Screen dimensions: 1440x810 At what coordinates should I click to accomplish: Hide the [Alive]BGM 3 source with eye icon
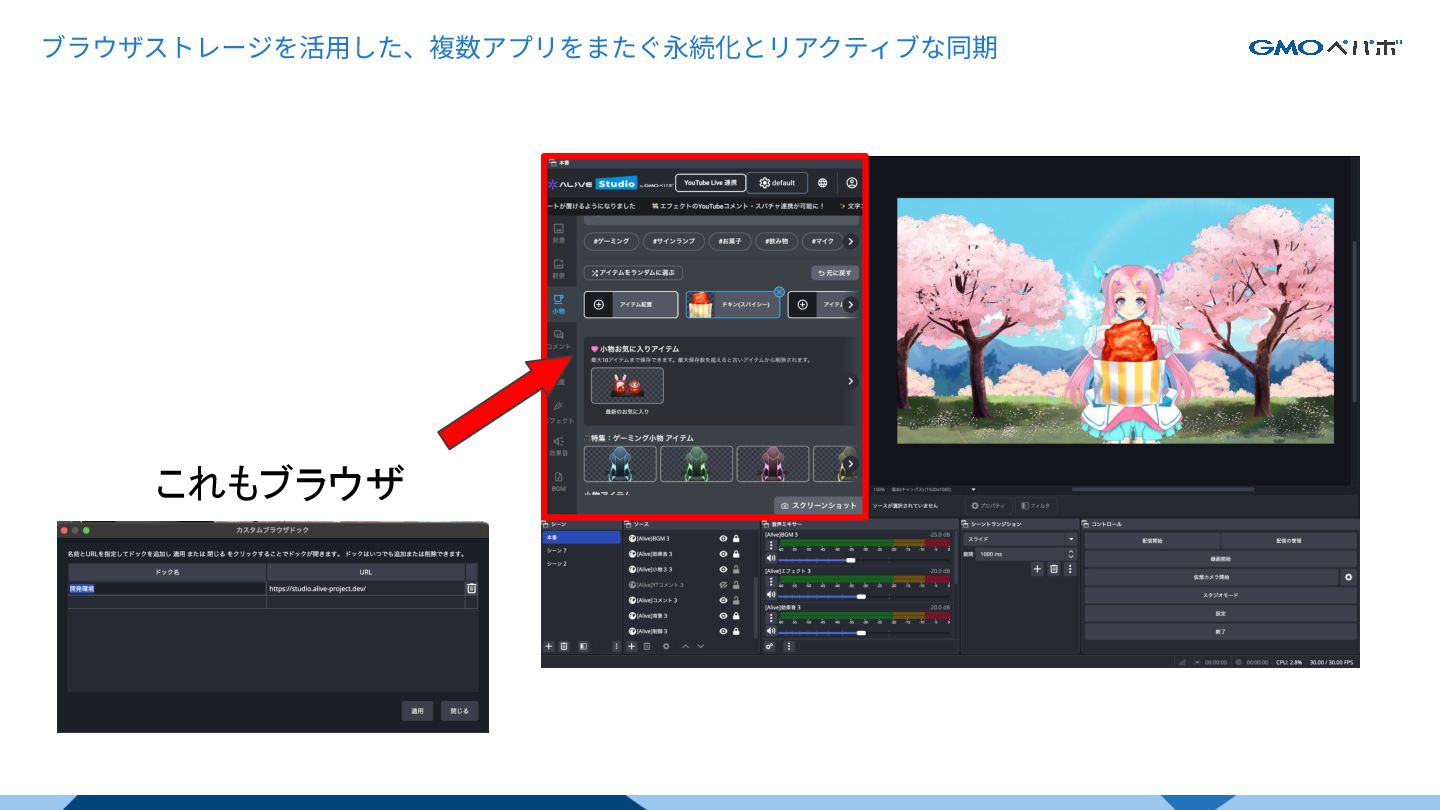point(723,538)
